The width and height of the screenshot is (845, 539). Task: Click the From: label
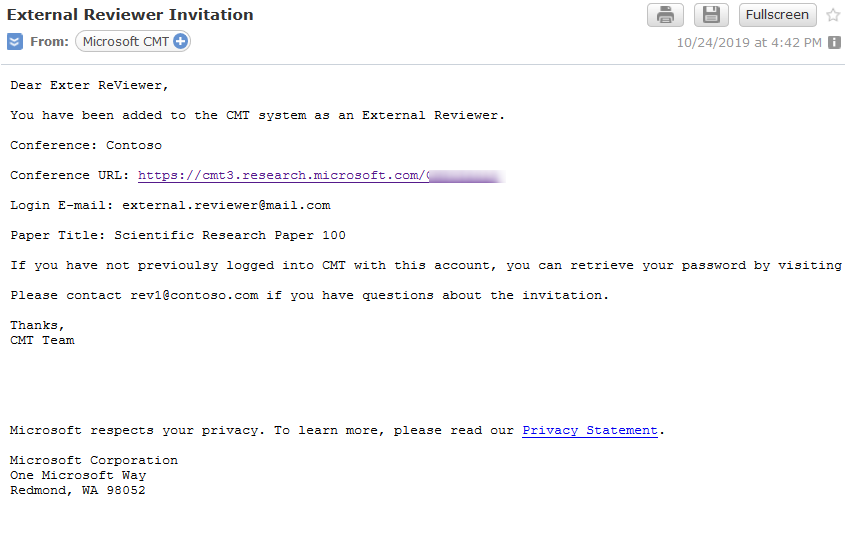pos(50,41)
